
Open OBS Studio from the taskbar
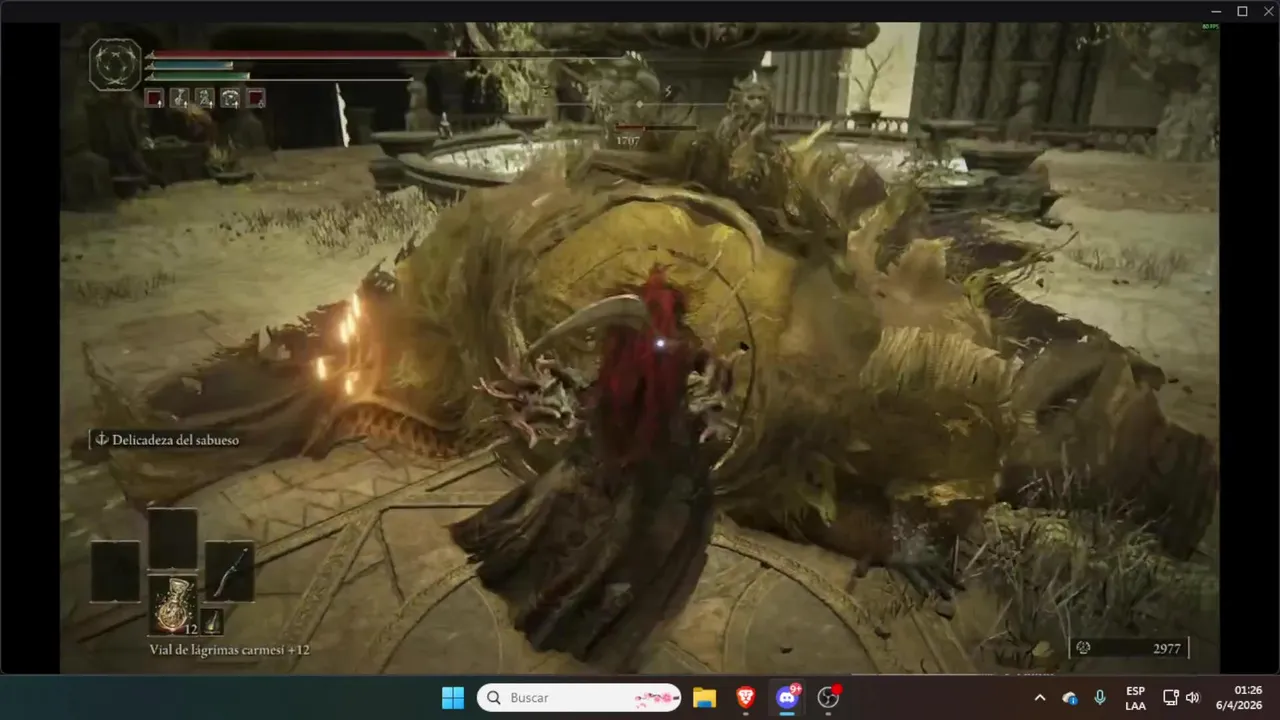tap(828, 697)
